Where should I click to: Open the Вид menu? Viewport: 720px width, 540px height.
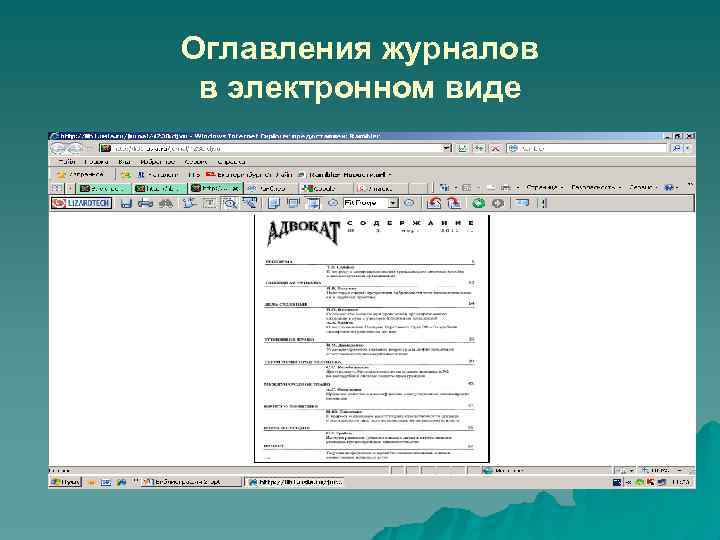click(x=124, y=162)
